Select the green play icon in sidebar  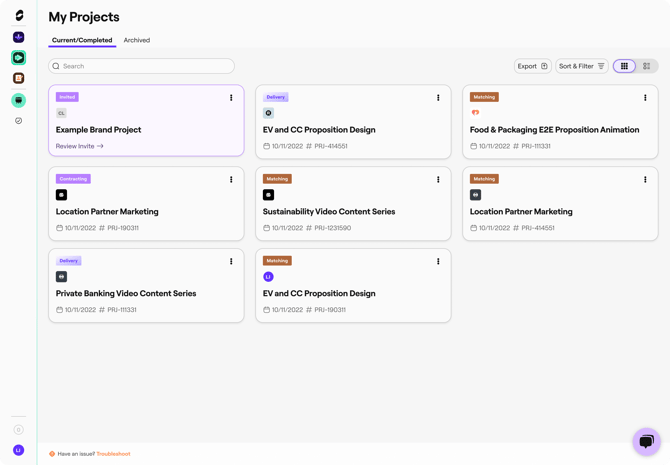point(18,58)
